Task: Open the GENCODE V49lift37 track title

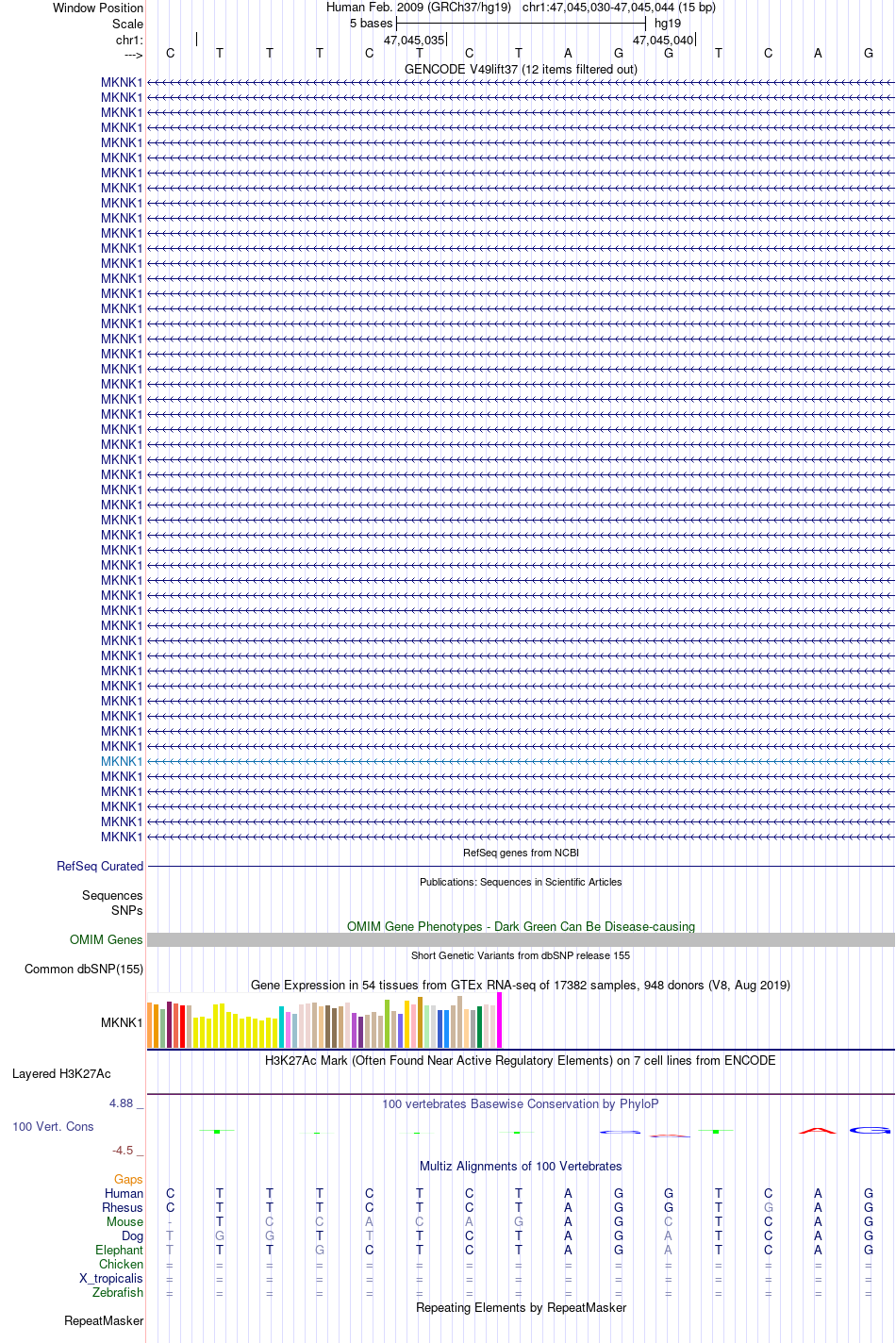Action: (521, 69)
